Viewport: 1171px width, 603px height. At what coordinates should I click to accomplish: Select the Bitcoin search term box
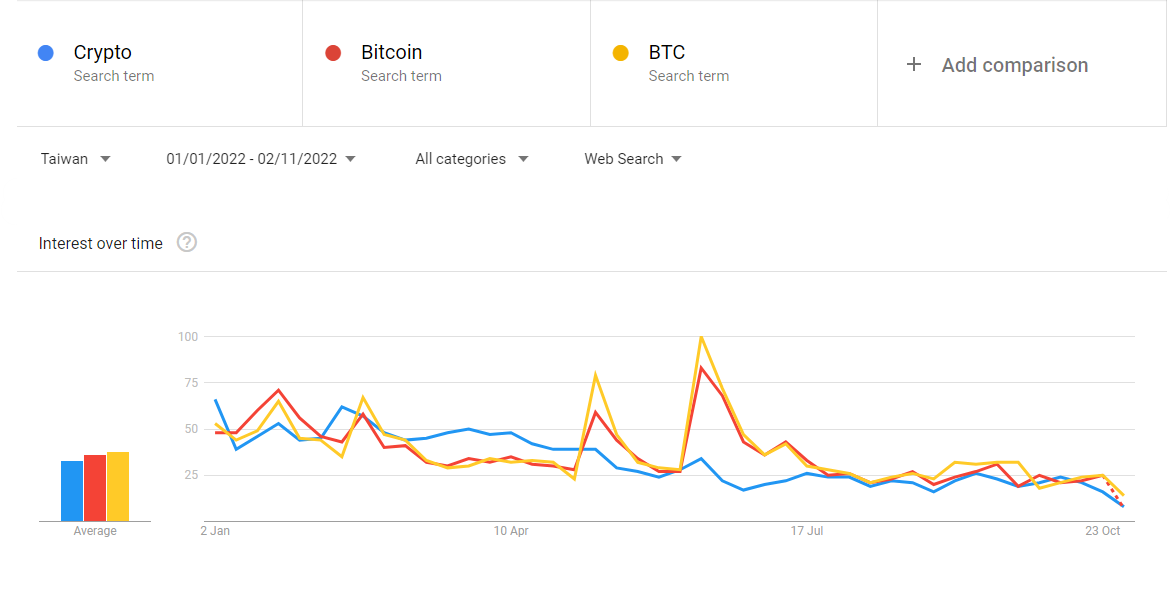point(447,64)
